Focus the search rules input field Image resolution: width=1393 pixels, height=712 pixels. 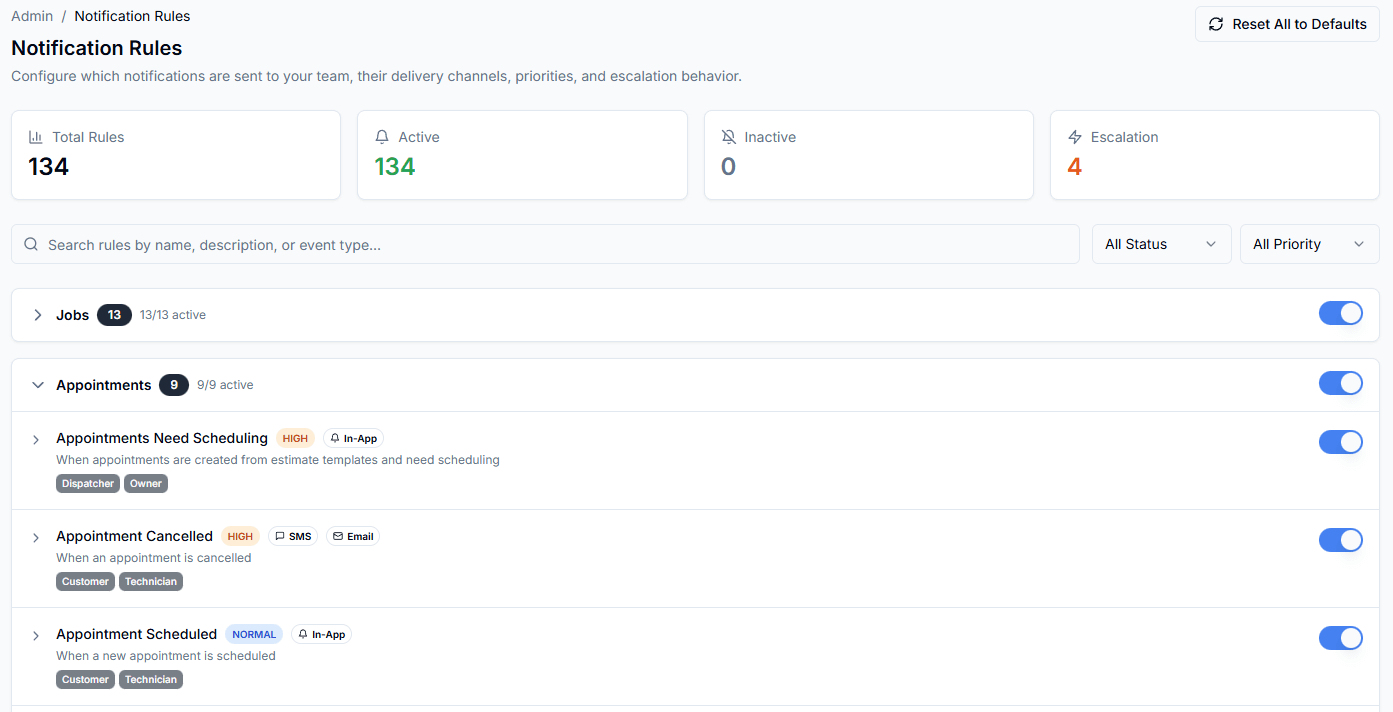click(545, 244)
